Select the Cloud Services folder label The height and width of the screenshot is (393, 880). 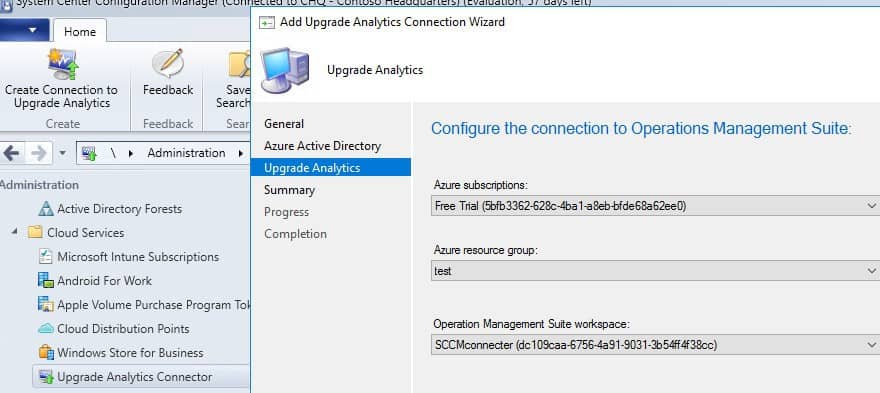(85, 232)
